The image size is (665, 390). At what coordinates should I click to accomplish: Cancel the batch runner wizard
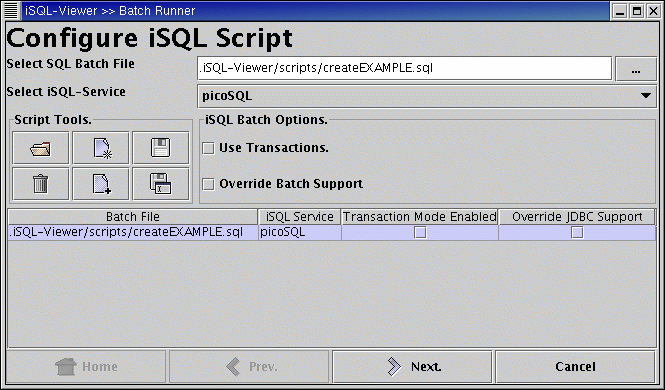[x=575, y=366]
